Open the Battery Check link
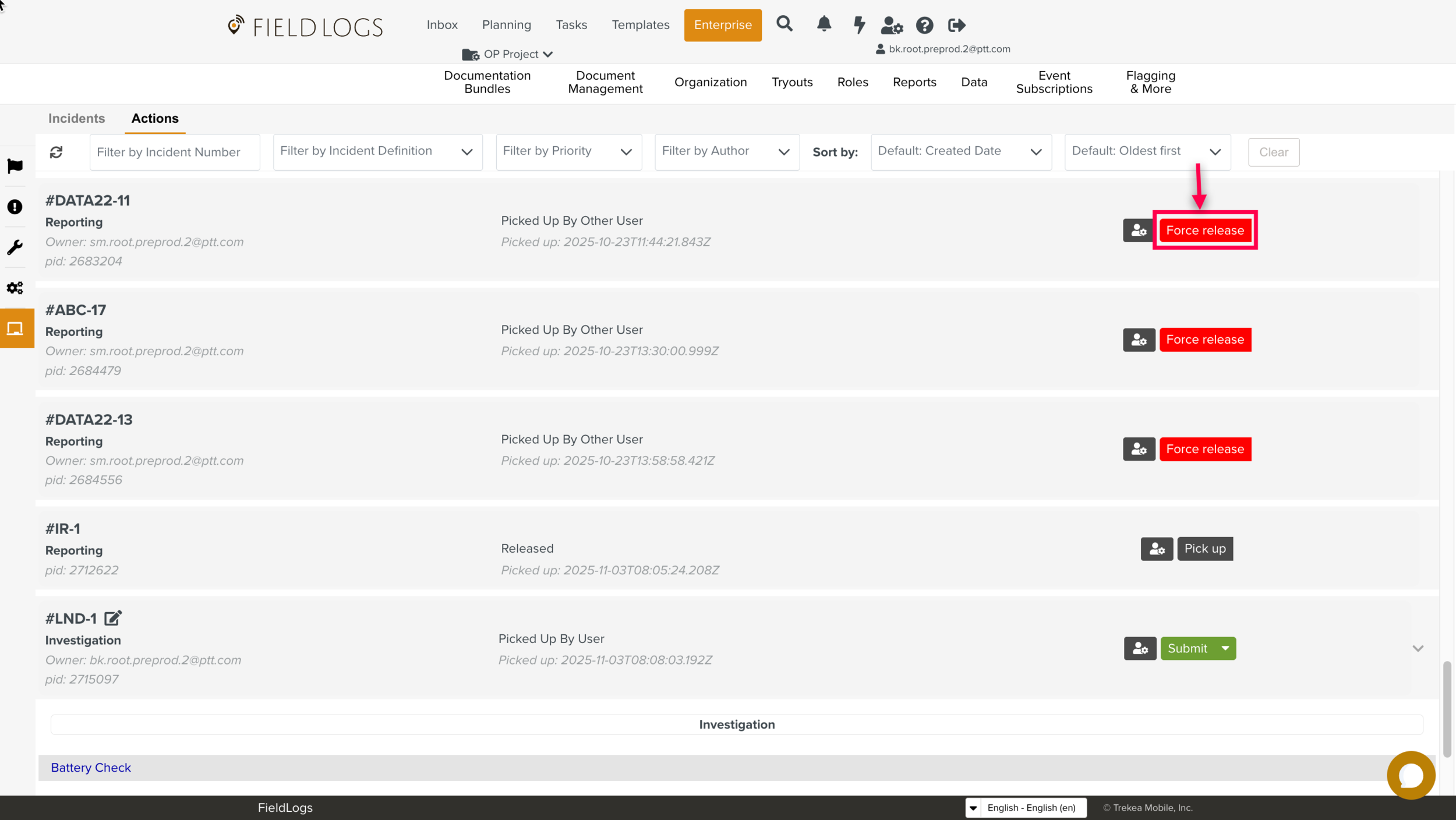 pyautogui.click(x=91, y=768)
